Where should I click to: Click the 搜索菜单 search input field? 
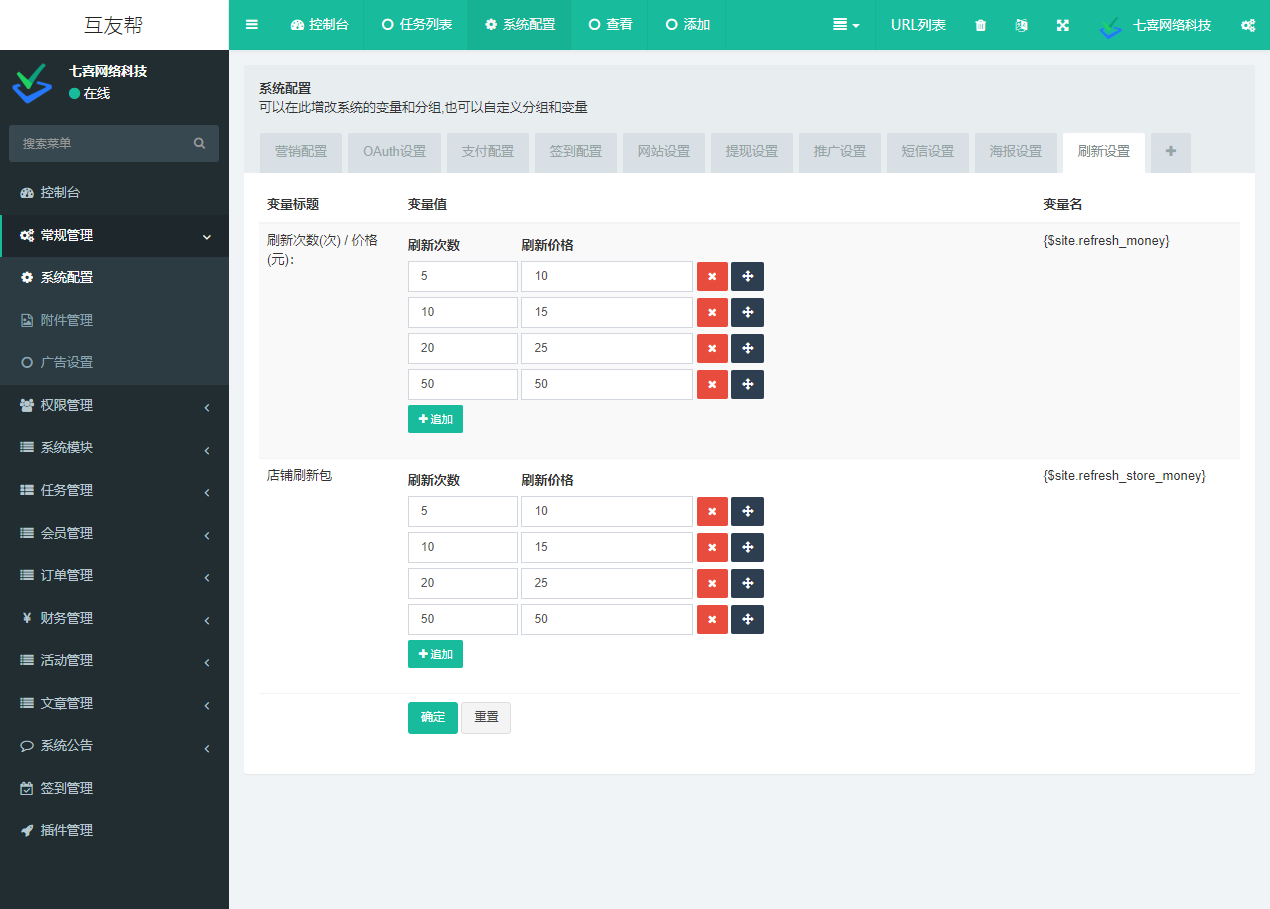point(100,144)
